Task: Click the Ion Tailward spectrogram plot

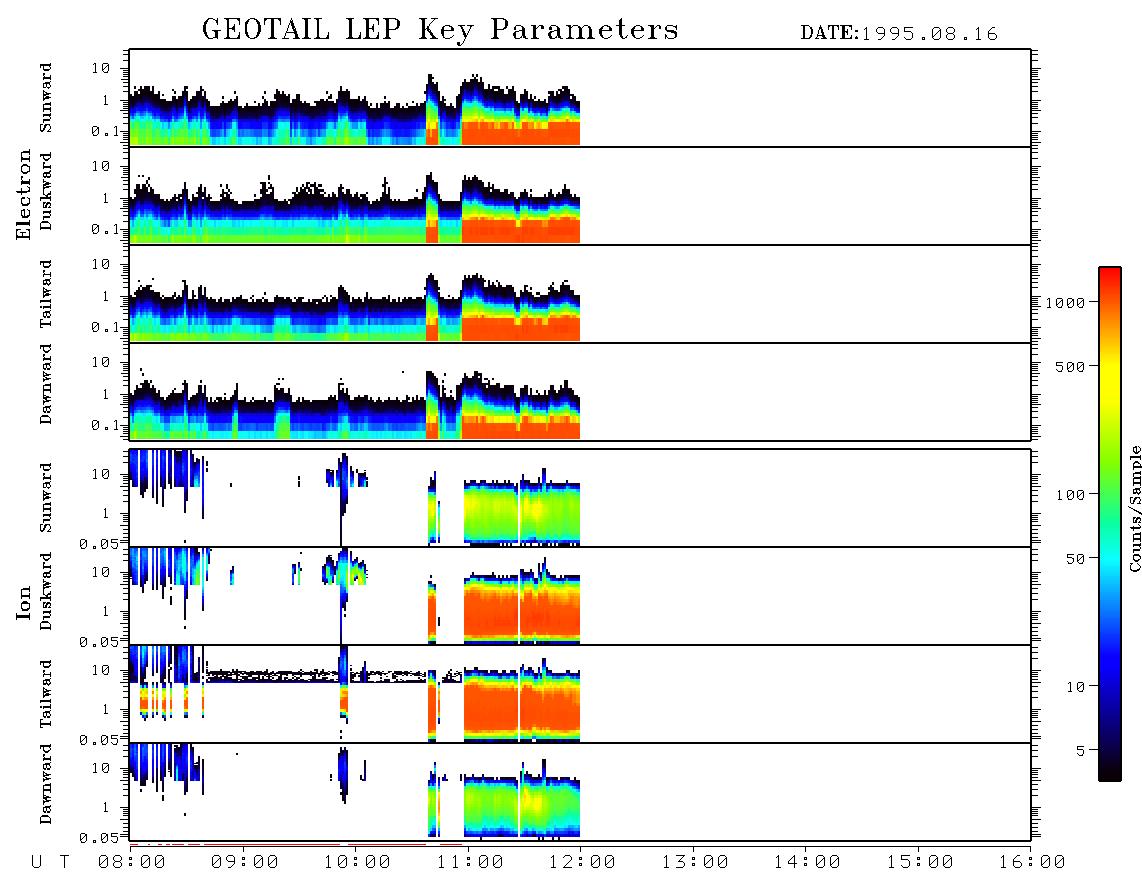Action: (580, 694)
